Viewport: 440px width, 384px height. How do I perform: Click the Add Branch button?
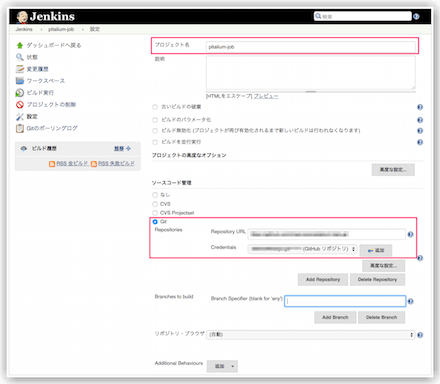pos(335,317)
